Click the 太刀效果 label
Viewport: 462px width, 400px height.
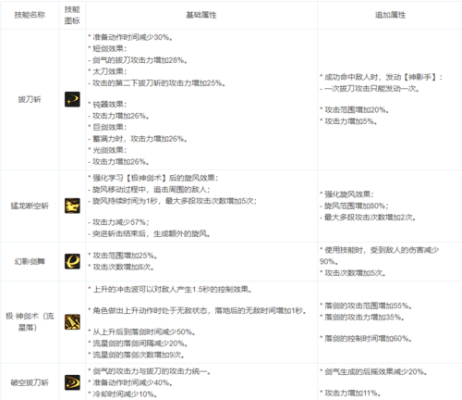coord(107,72)
